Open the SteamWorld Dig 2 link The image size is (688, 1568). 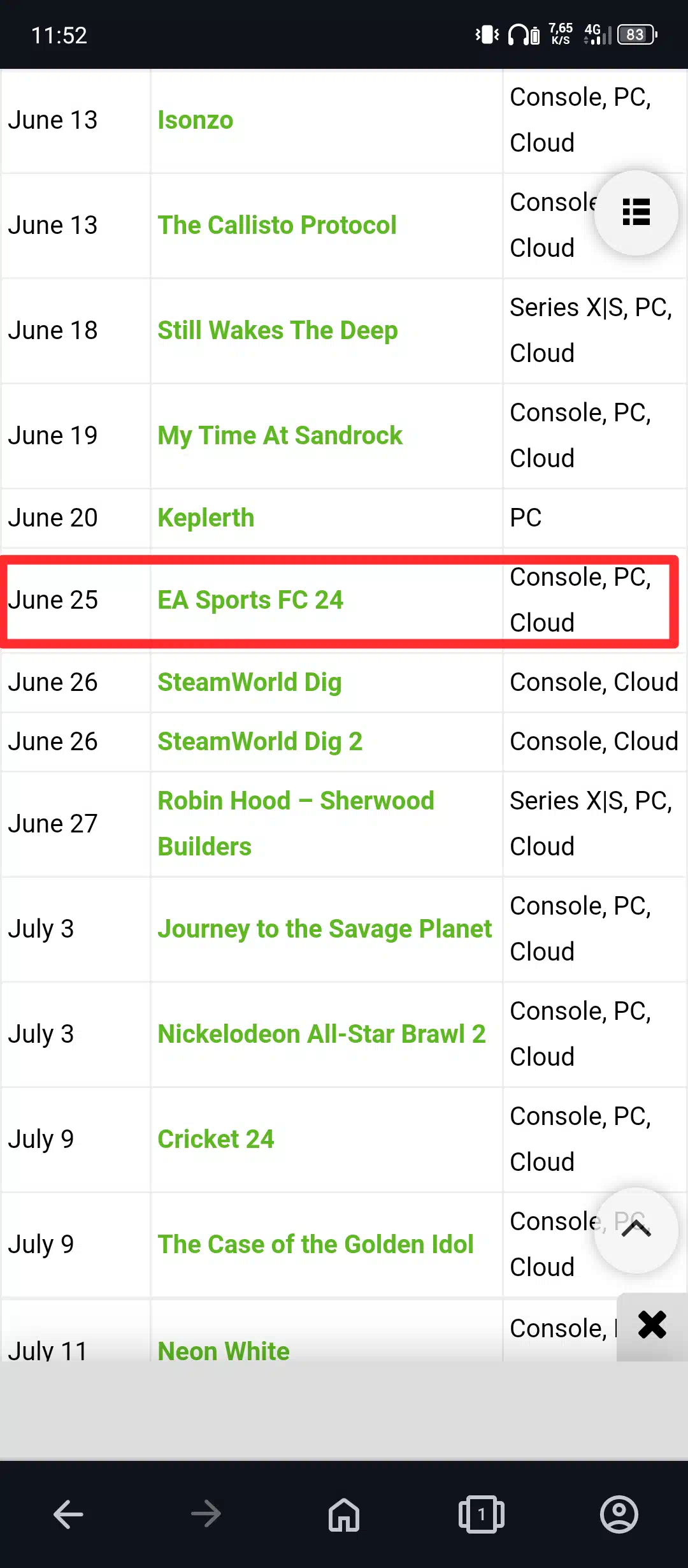pyautogui.click(x=260, y=742)
